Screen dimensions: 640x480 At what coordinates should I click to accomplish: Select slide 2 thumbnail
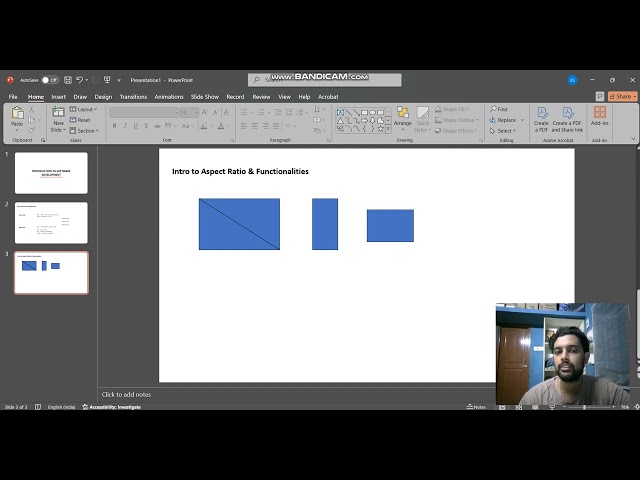click(51, 223)
